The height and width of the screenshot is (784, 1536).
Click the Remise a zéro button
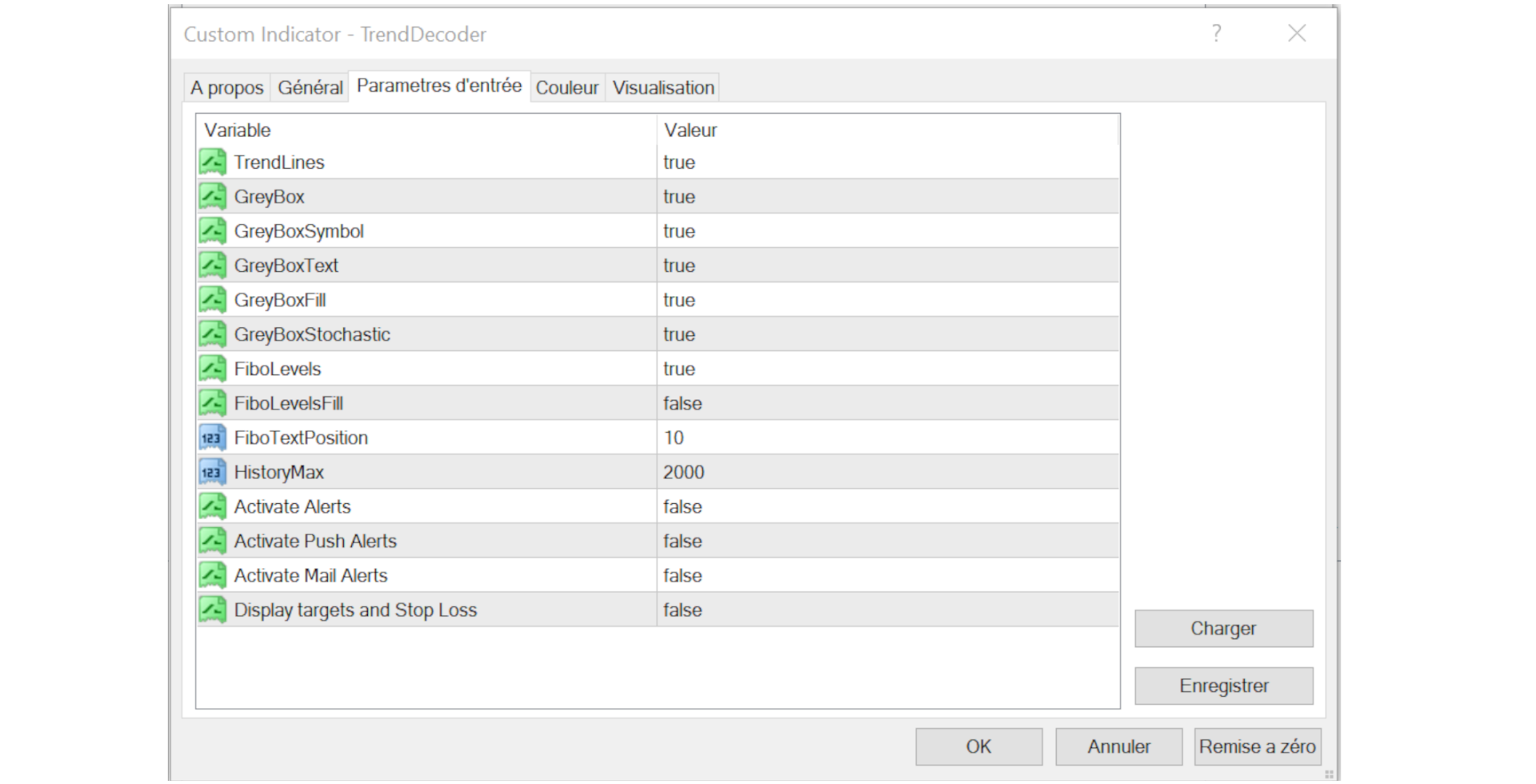tap(1257, 746)
